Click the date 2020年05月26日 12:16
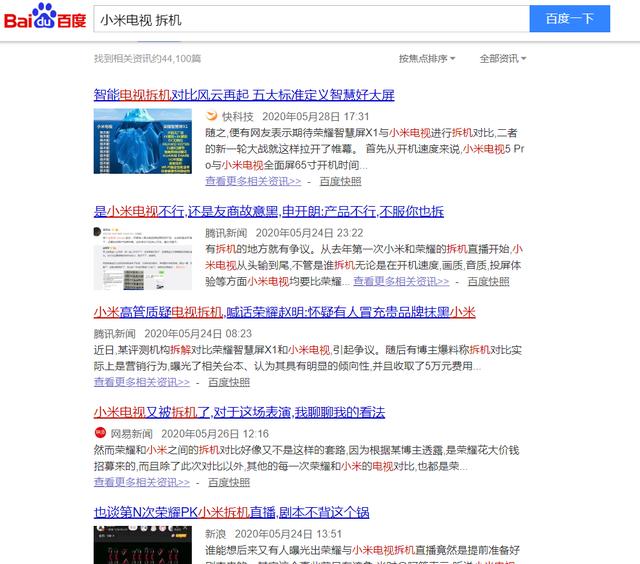The height and width of the screenshot is (564, 640). pos(215,434)
